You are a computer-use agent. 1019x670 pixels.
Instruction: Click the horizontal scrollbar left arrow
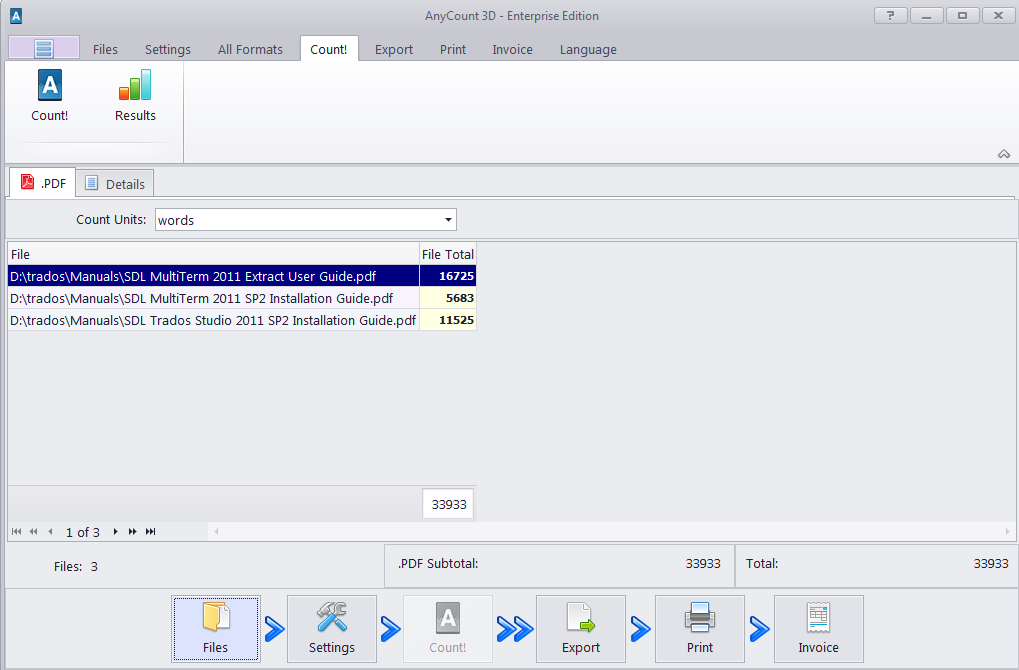pyautogui.click(x=216, y=532)
